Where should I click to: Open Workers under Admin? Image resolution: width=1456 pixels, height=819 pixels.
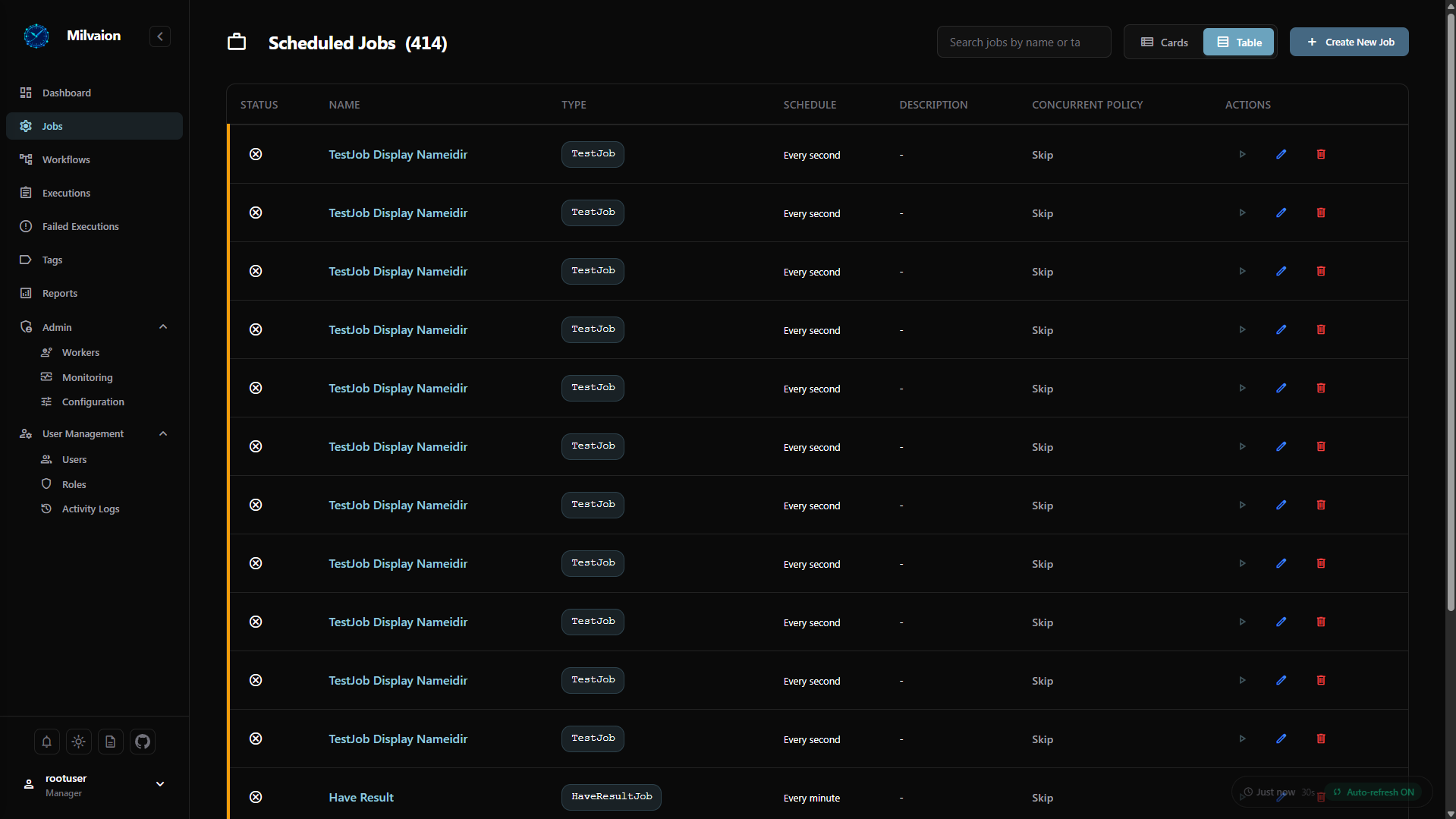(x=80, y=352)
